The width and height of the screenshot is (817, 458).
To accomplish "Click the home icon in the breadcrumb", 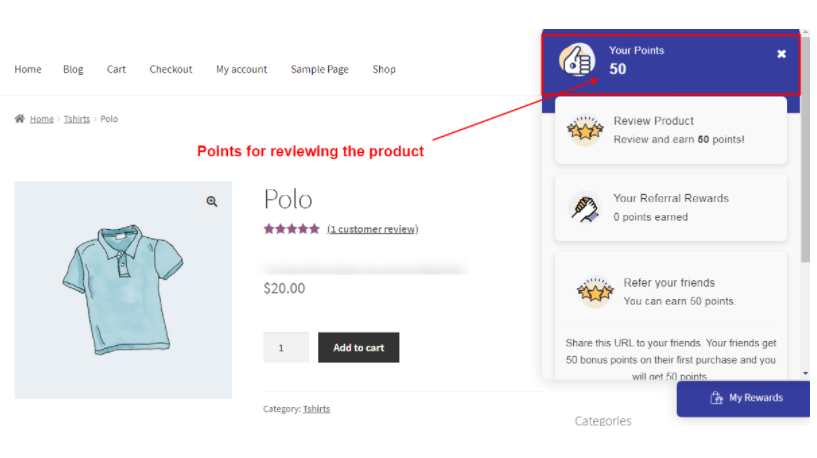I will click(20, 119).
